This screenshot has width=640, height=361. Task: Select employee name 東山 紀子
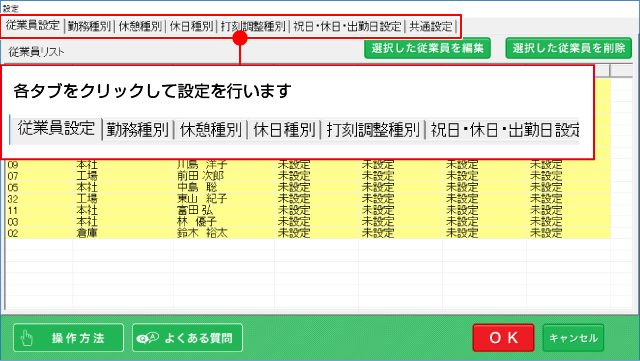[202, 199]
